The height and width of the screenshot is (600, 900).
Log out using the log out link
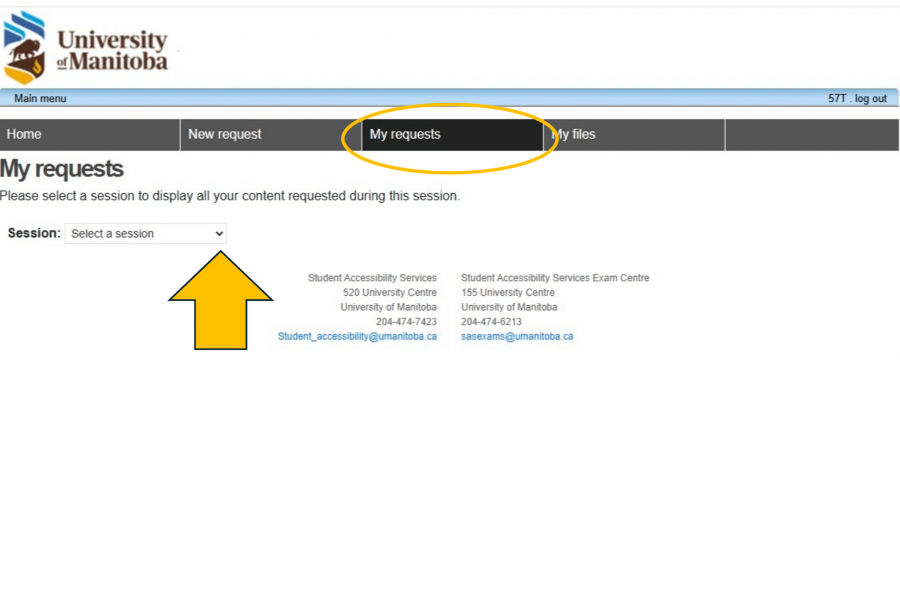[870, 98]
